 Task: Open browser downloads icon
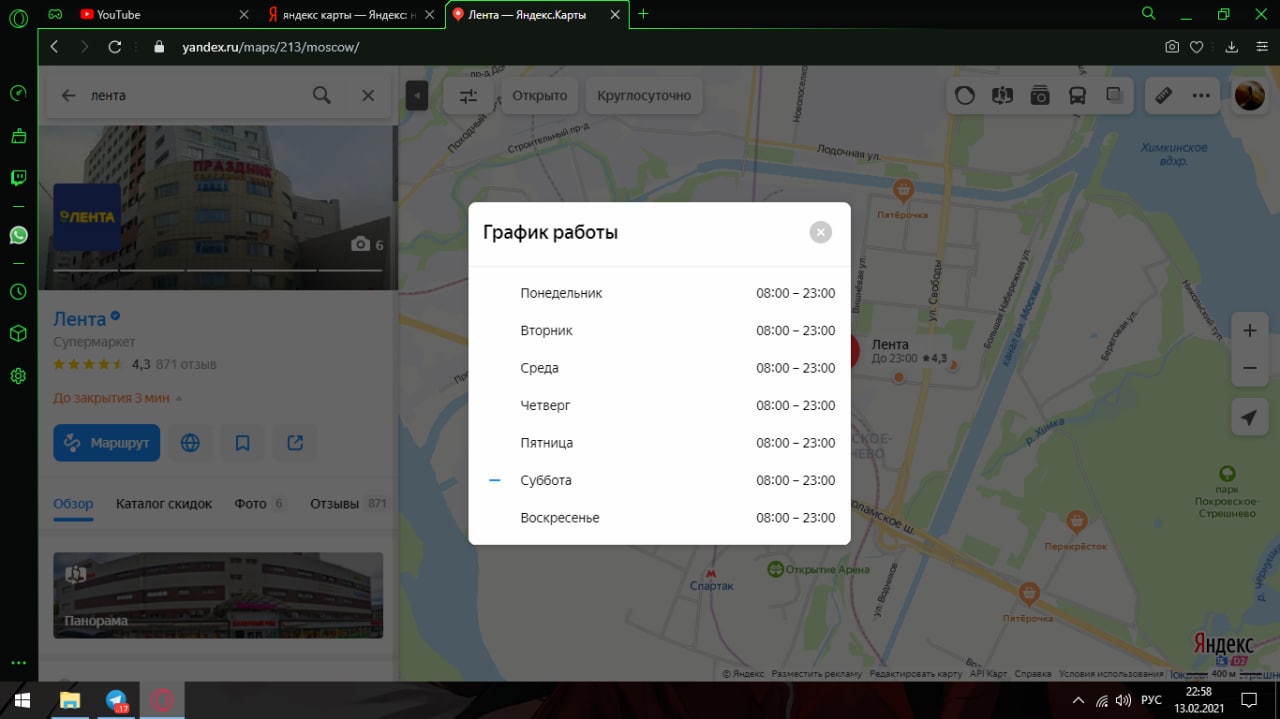1232,47
